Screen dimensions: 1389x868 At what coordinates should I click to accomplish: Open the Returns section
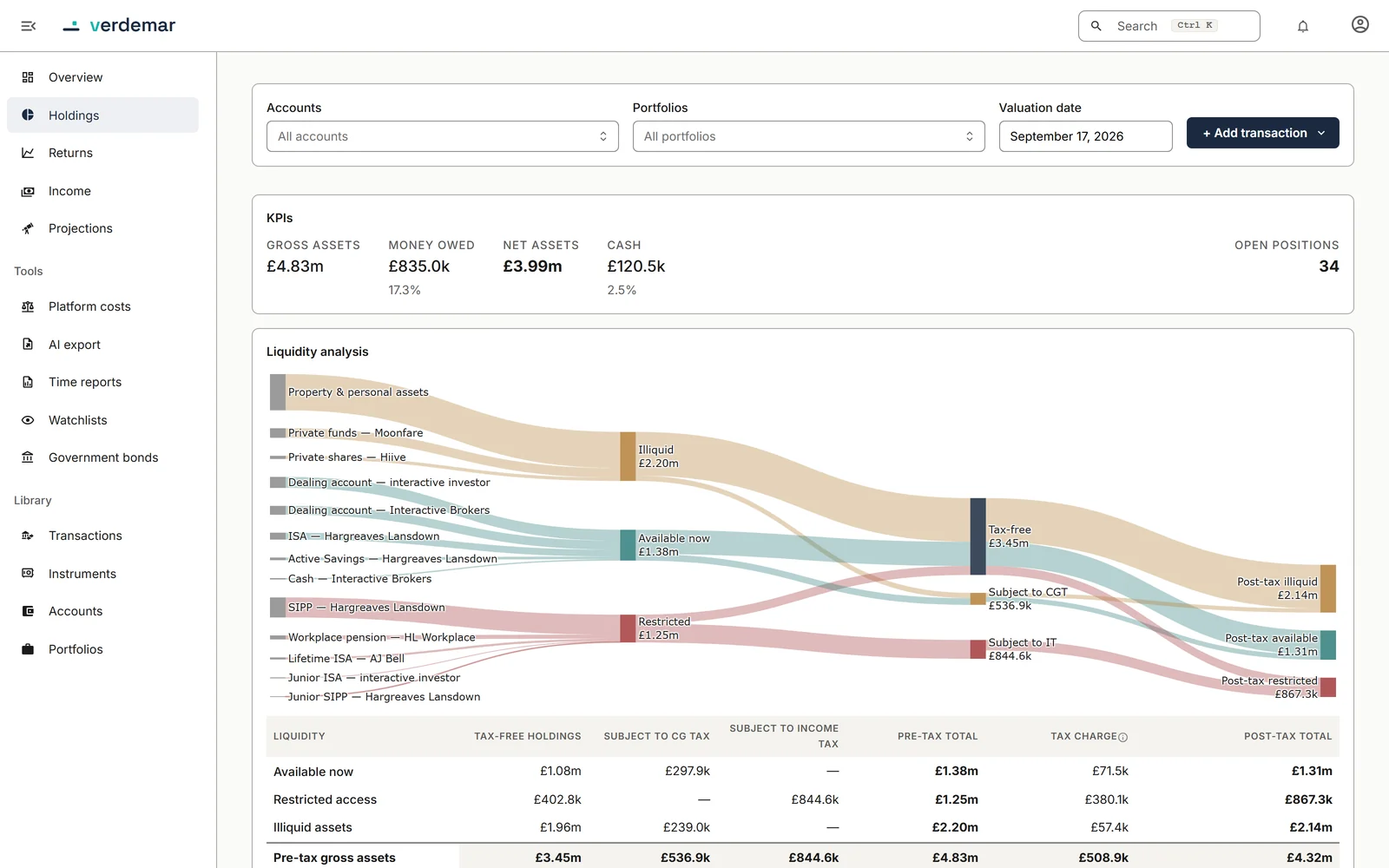(102, 153)
